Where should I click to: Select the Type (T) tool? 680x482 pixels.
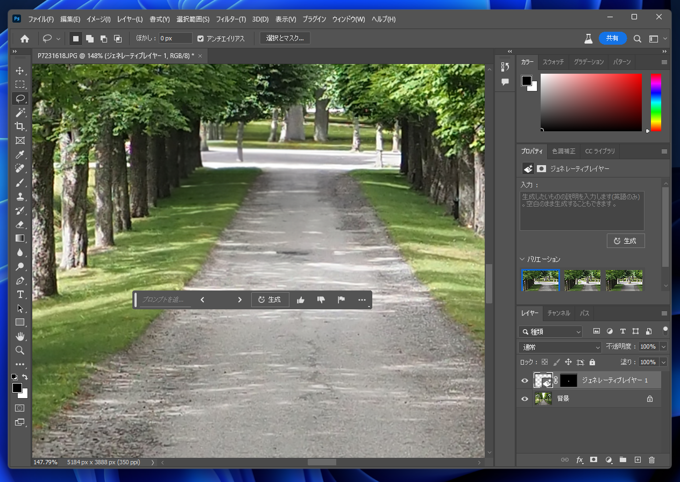click(20, 295)
